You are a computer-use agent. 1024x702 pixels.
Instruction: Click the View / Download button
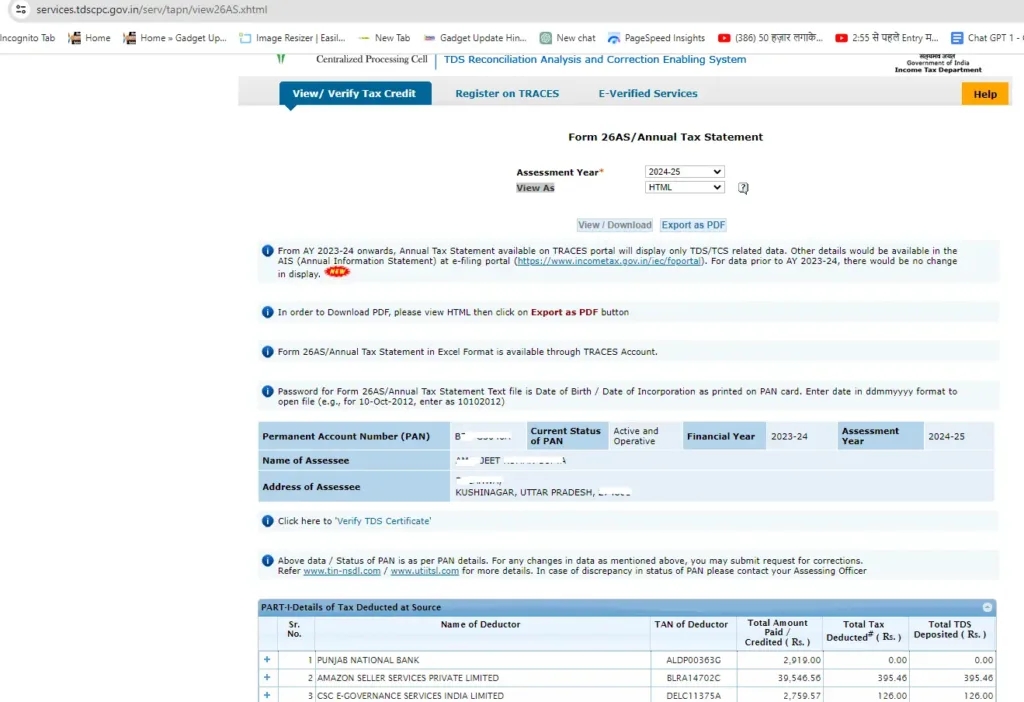tap(615, 225)
